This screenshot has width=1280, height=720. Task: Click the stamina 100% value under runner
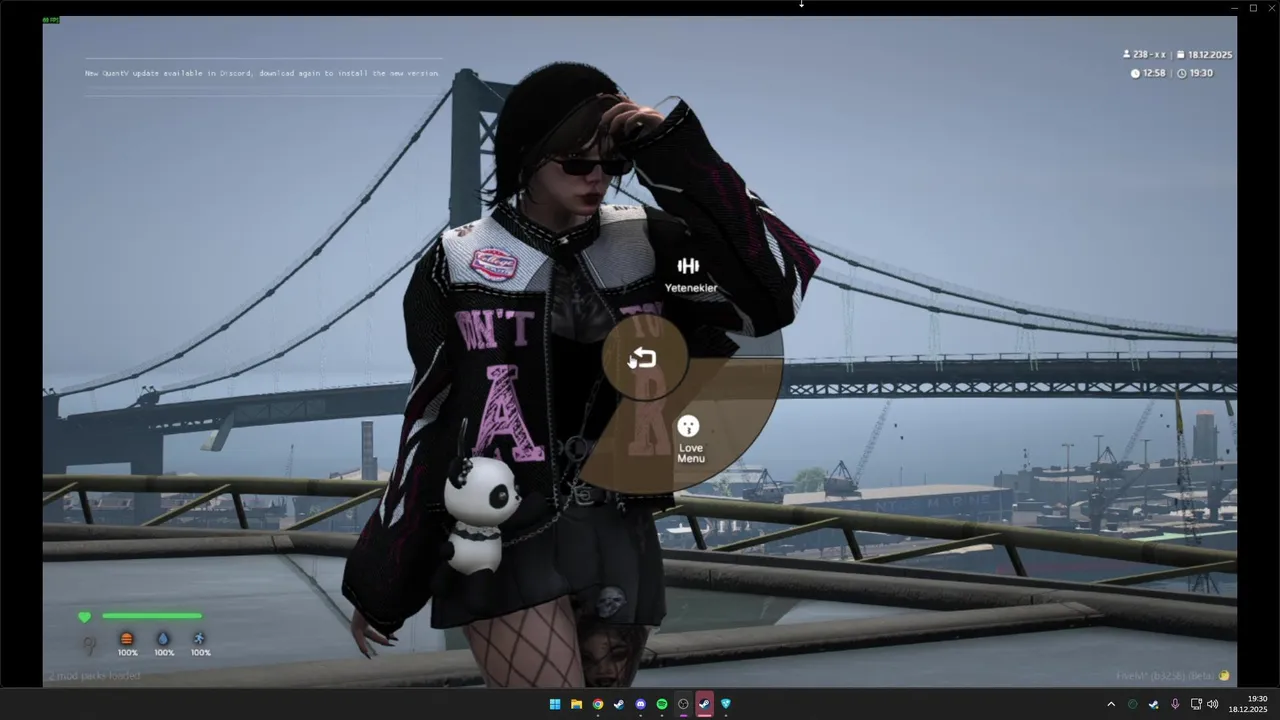pyautogui.click(x=201, y=653)
